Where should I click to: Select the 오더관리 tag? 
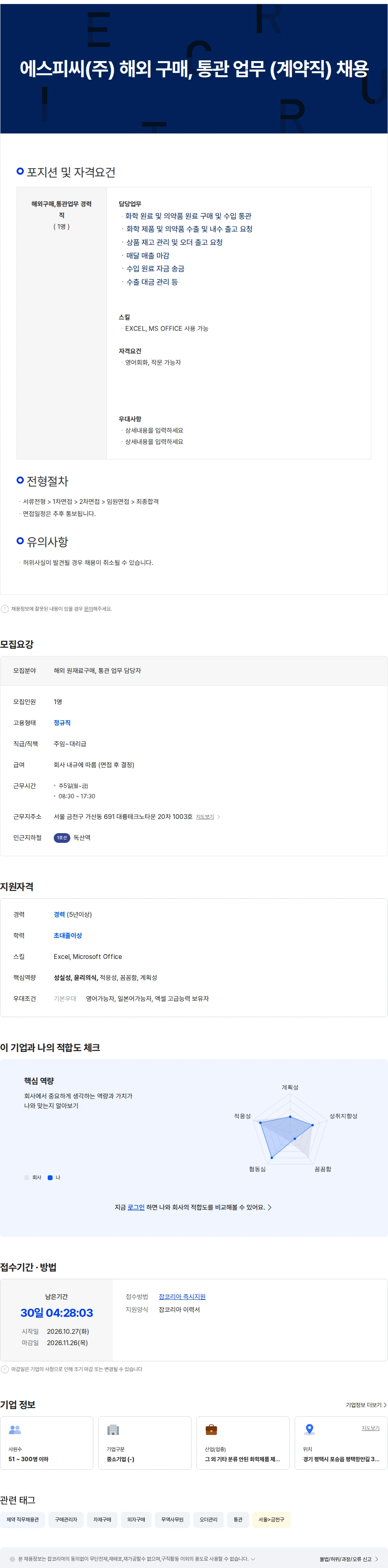(209, 1520)
